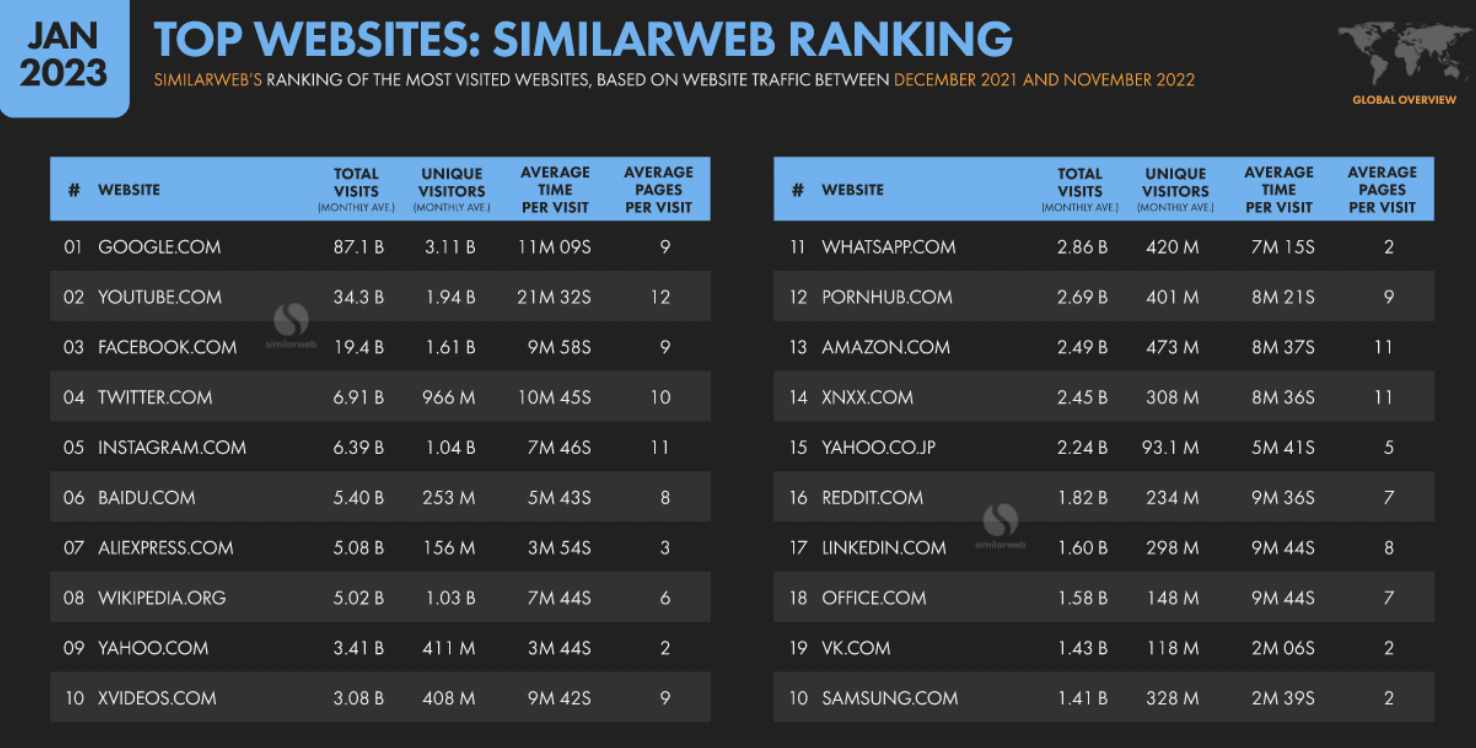1476x748 pixels.
Task: Select Reddit's 9M 36S average time
Action: coord(1283,497)
